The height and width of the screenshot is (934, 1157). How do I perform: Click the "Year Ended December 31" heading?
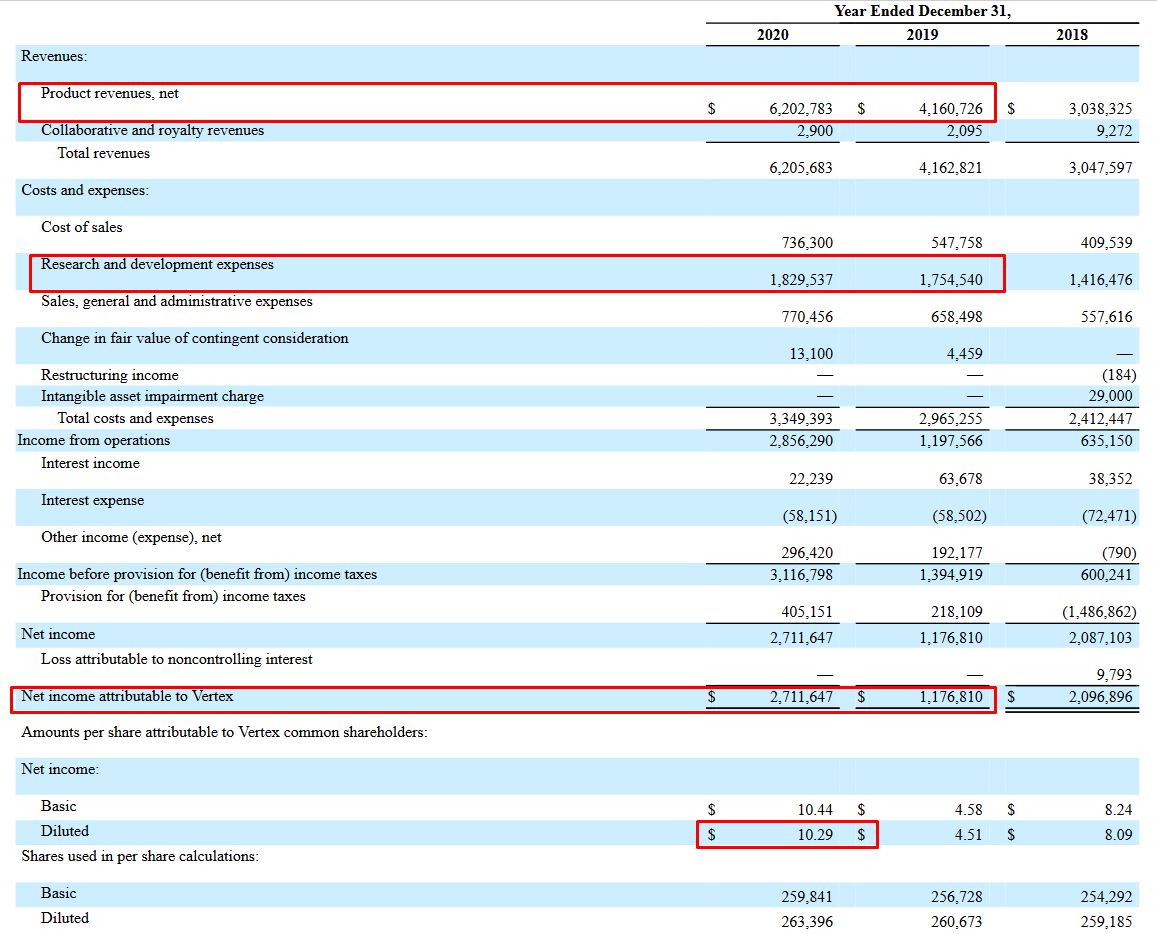922,11
